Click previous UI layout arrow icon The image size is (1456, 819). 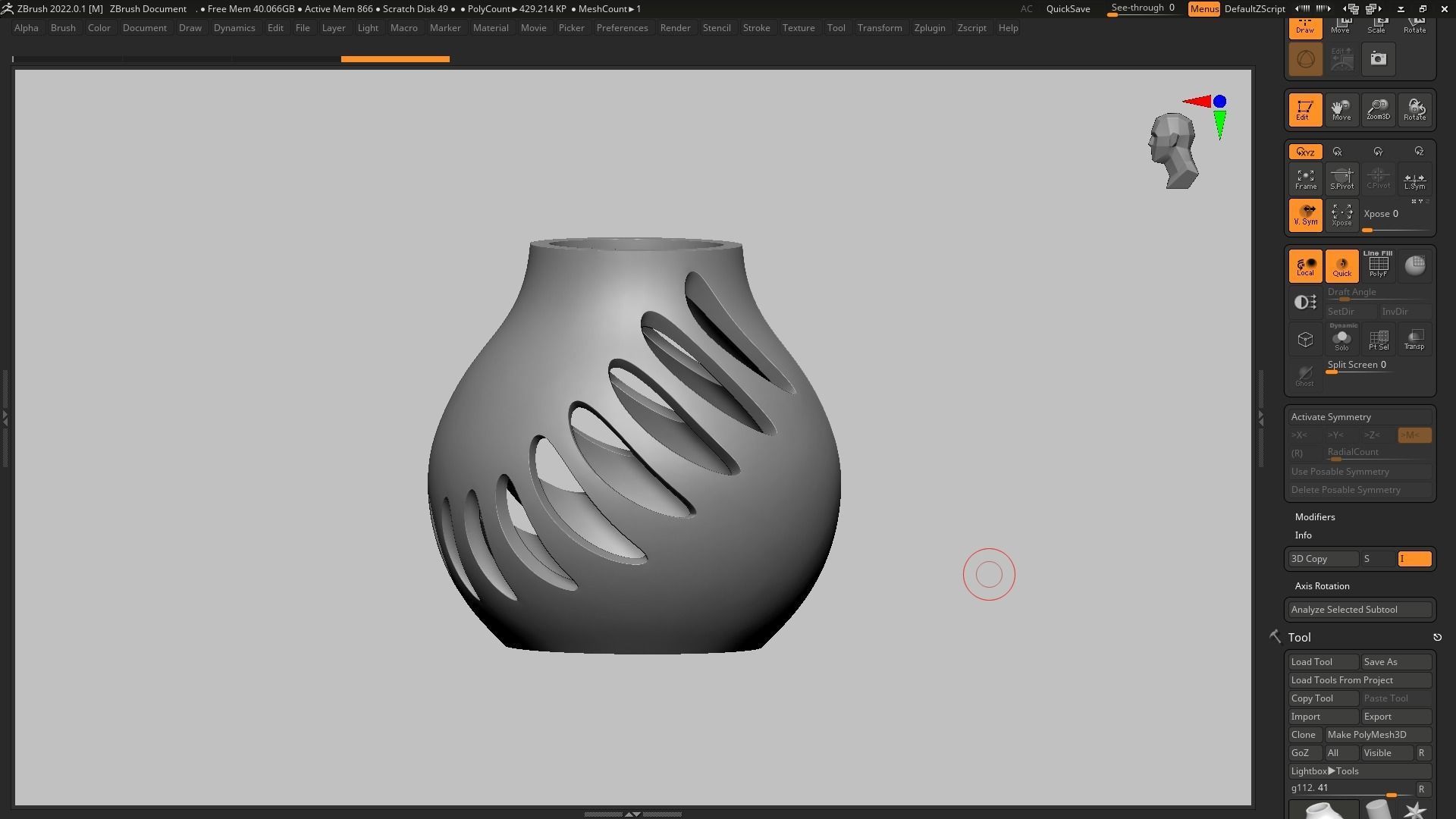coord(1302,9)
